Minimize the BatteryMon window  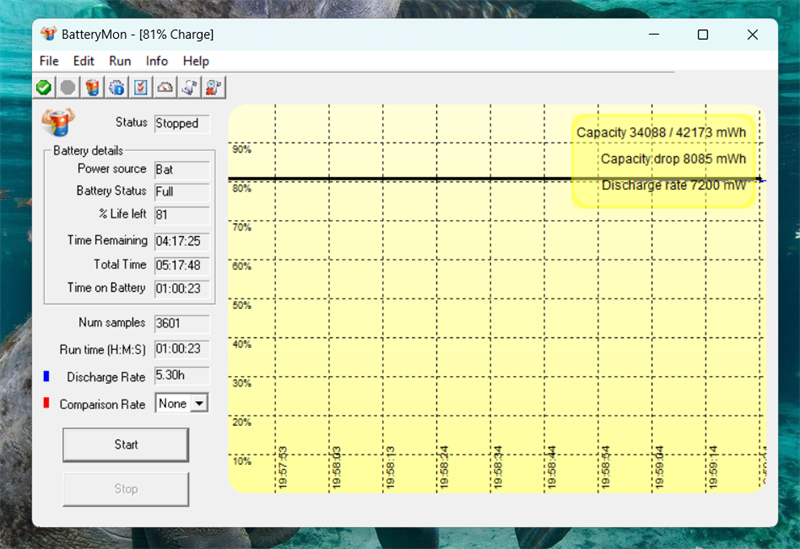654,34
